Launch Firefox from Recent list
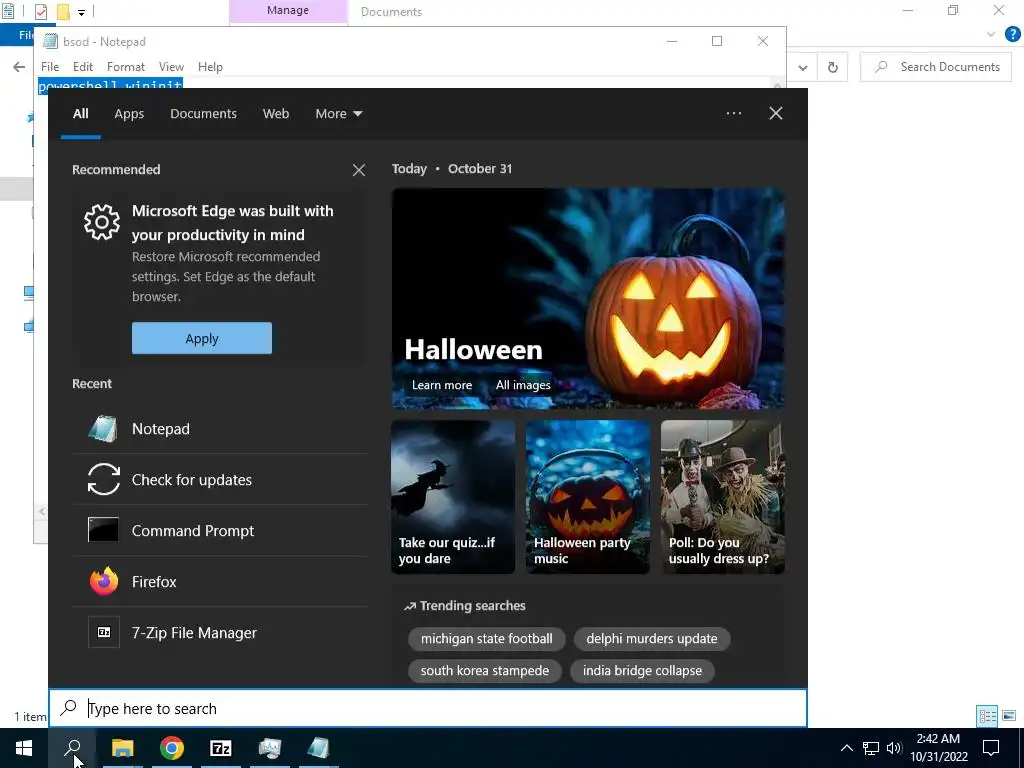 pyautogui.click(x=220, y=581)
